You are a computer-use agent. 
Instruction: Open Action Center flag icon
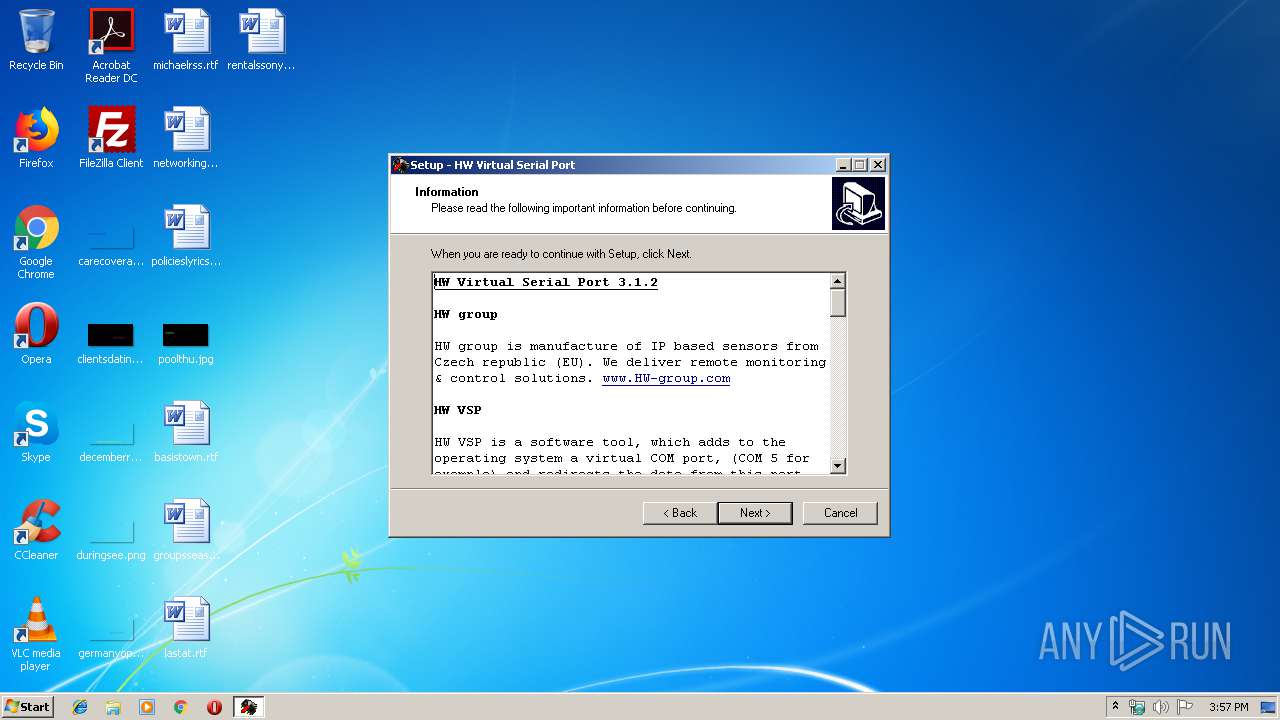1185,707
